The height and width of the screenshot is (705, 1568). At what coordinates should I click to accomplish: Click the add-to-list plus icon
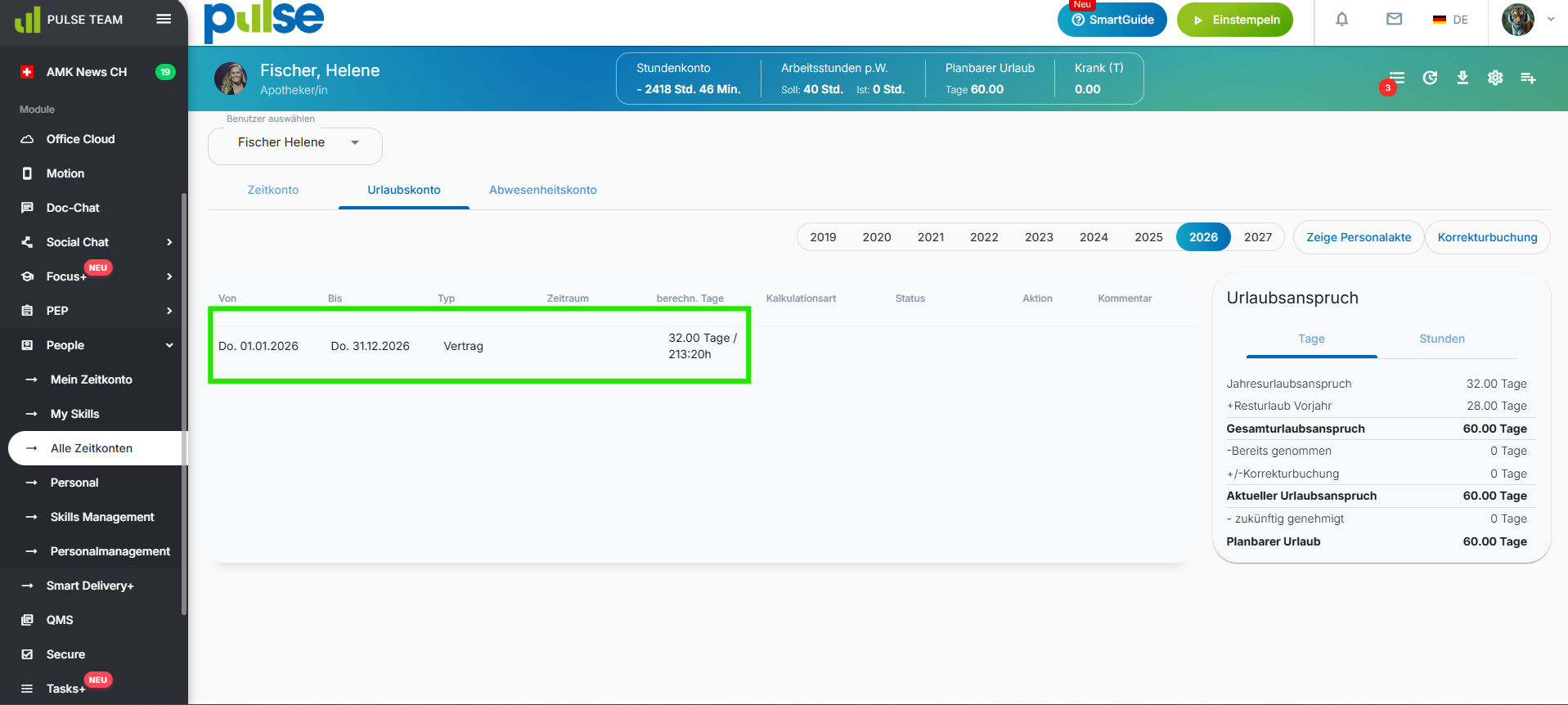[x=1528, y=78]
